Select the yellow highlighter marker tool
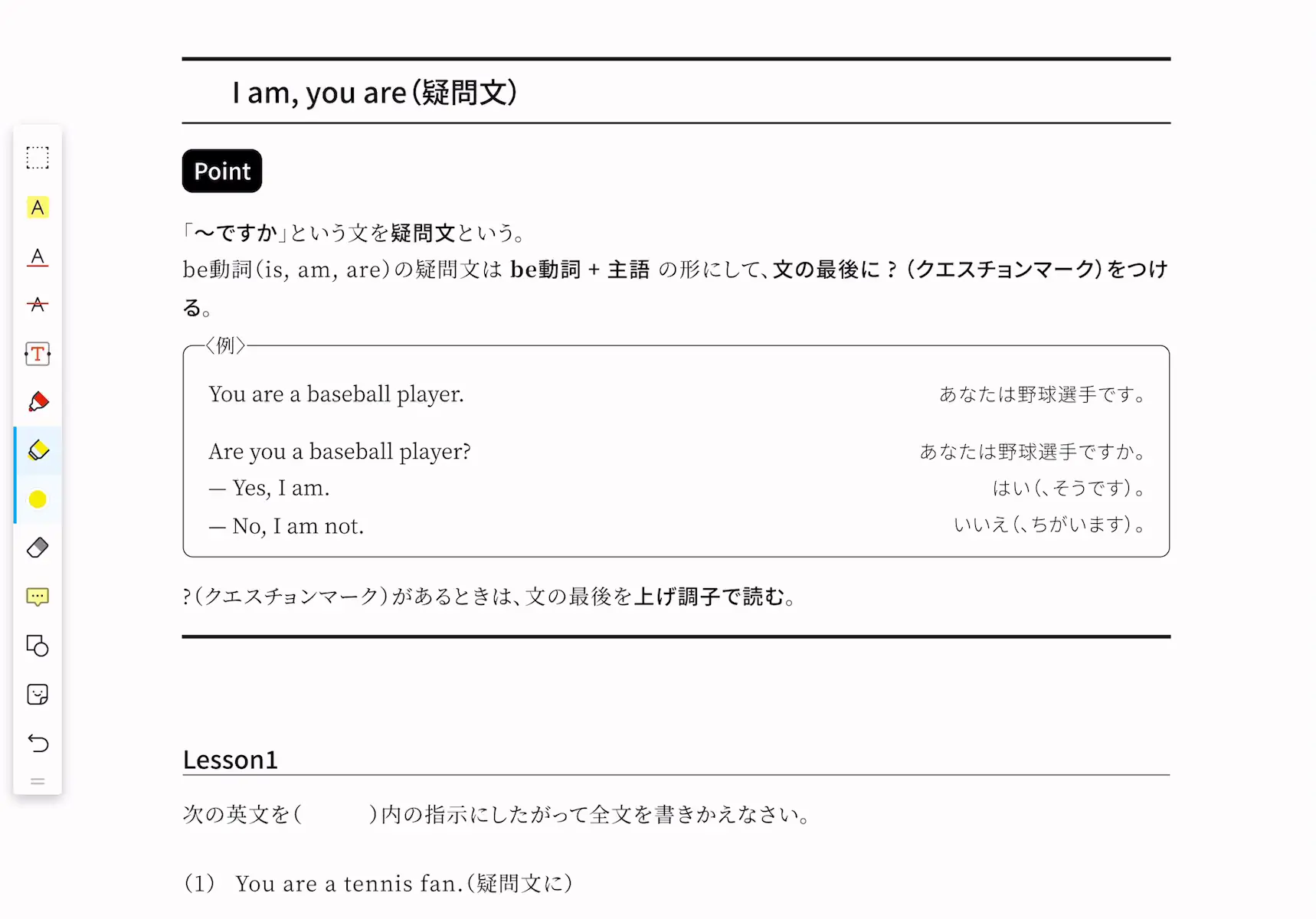Screen dimensions: 1316x919 point(38,450)
